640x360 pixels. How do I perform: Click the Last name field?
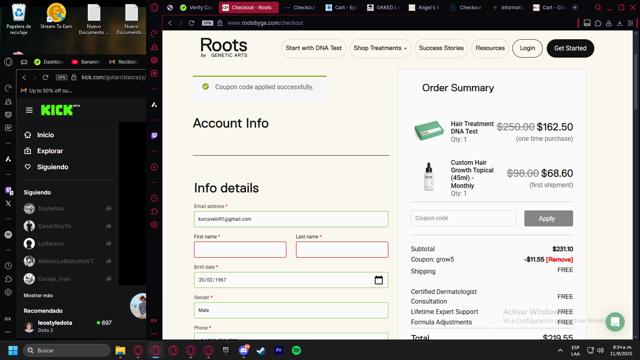[342, 249]
